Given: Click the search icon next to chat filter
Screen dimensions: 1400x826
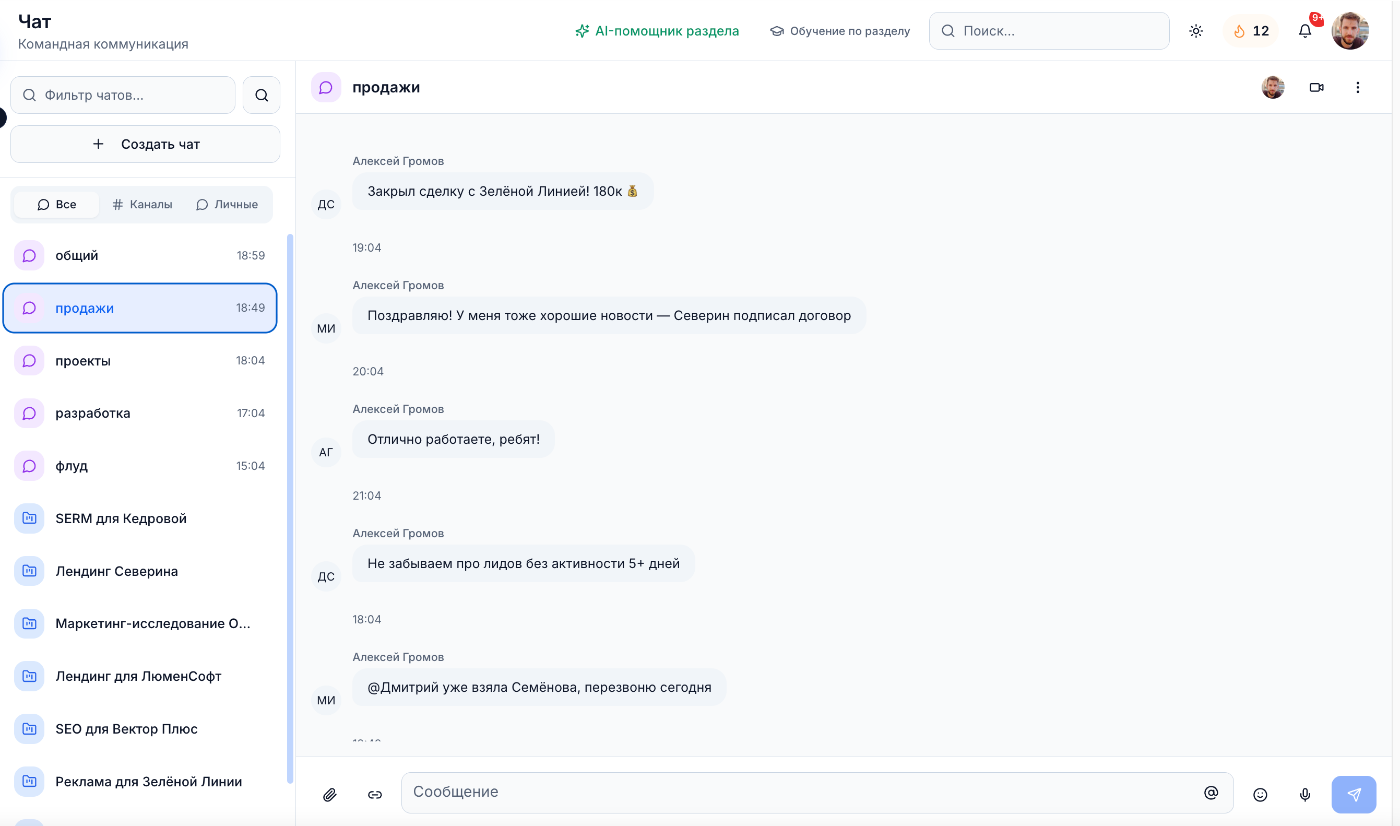Looking at the screenshot, I should click(262, 95).
